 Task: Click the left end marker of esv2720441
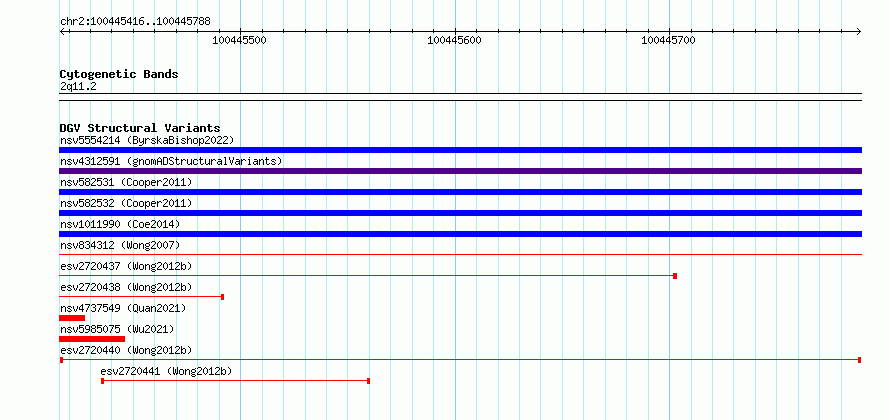(x=102, y=381)
